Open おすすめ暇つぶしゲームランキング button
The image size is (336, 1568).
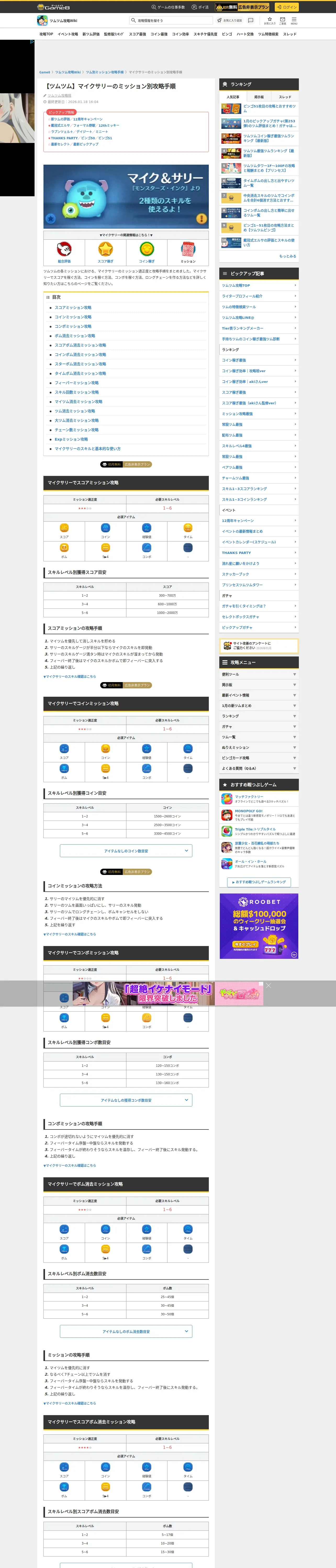[259, 882]
